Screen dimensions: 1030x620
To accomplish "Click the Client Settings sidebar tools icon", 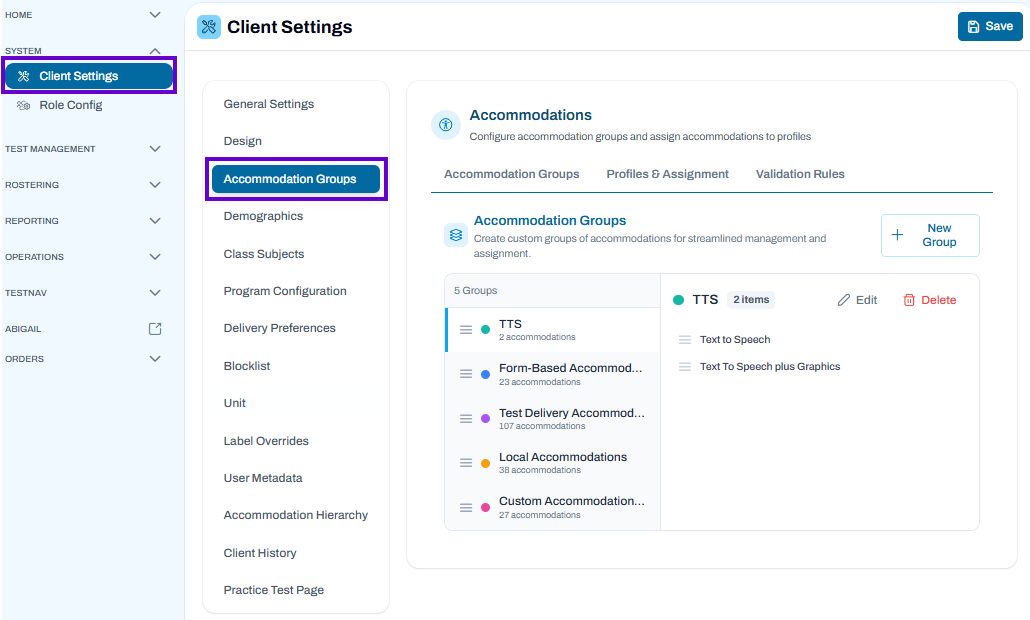I will pyautogui.click(x=24, y=76).
